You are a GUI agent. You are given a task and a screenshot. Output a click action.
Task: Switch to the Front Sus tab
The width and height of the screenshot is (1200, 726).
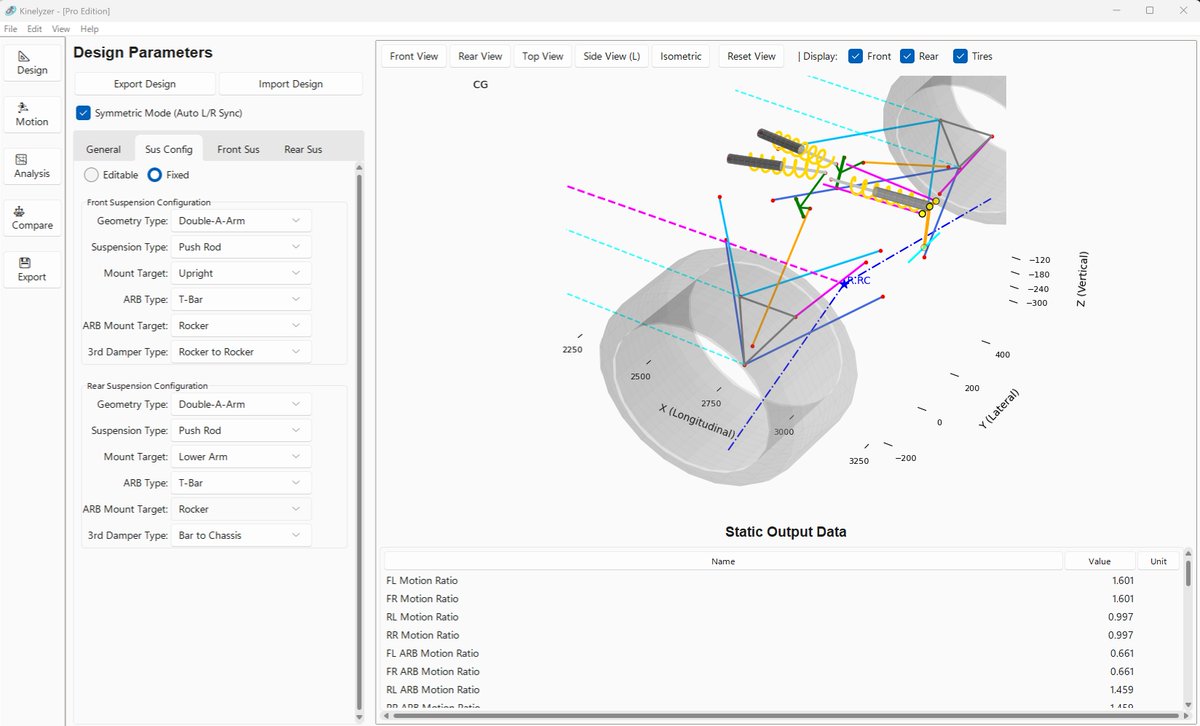238,149
